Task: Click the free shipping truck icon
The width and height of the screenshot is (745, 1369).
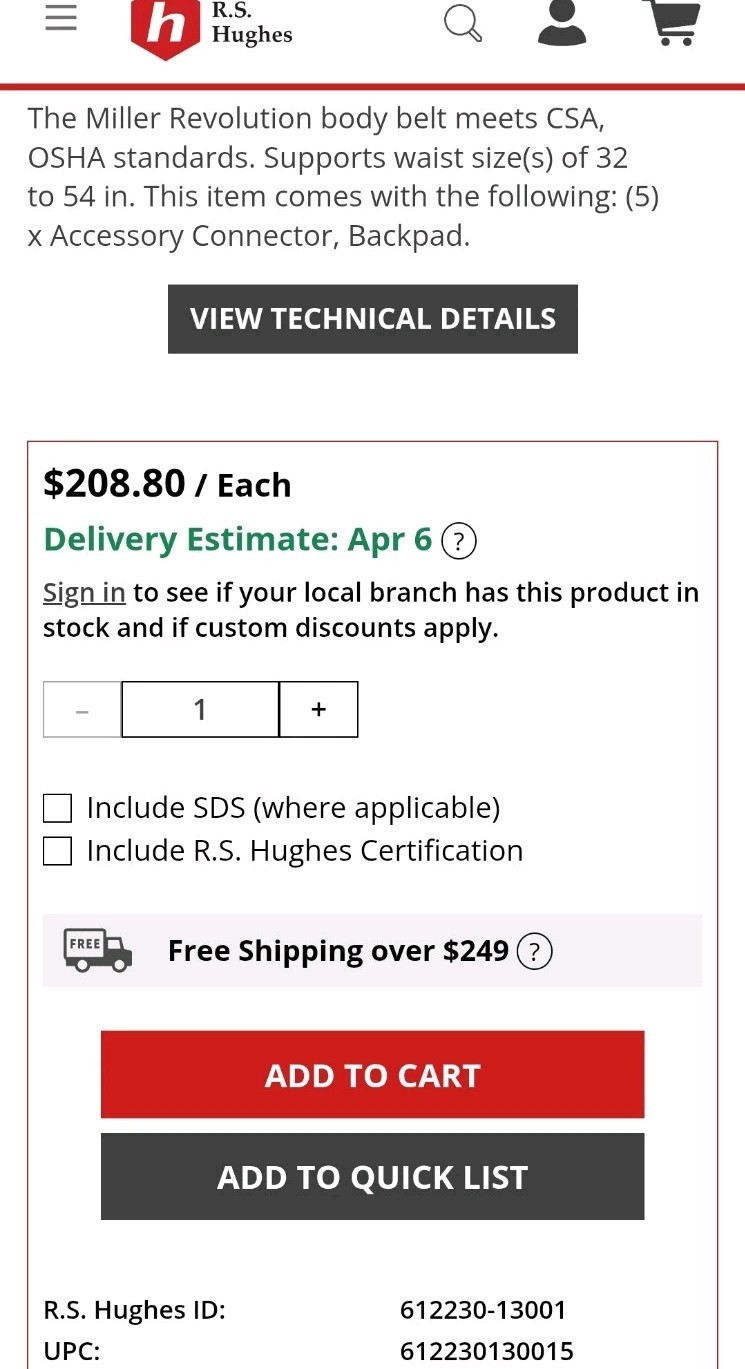Action: (97, 950)
